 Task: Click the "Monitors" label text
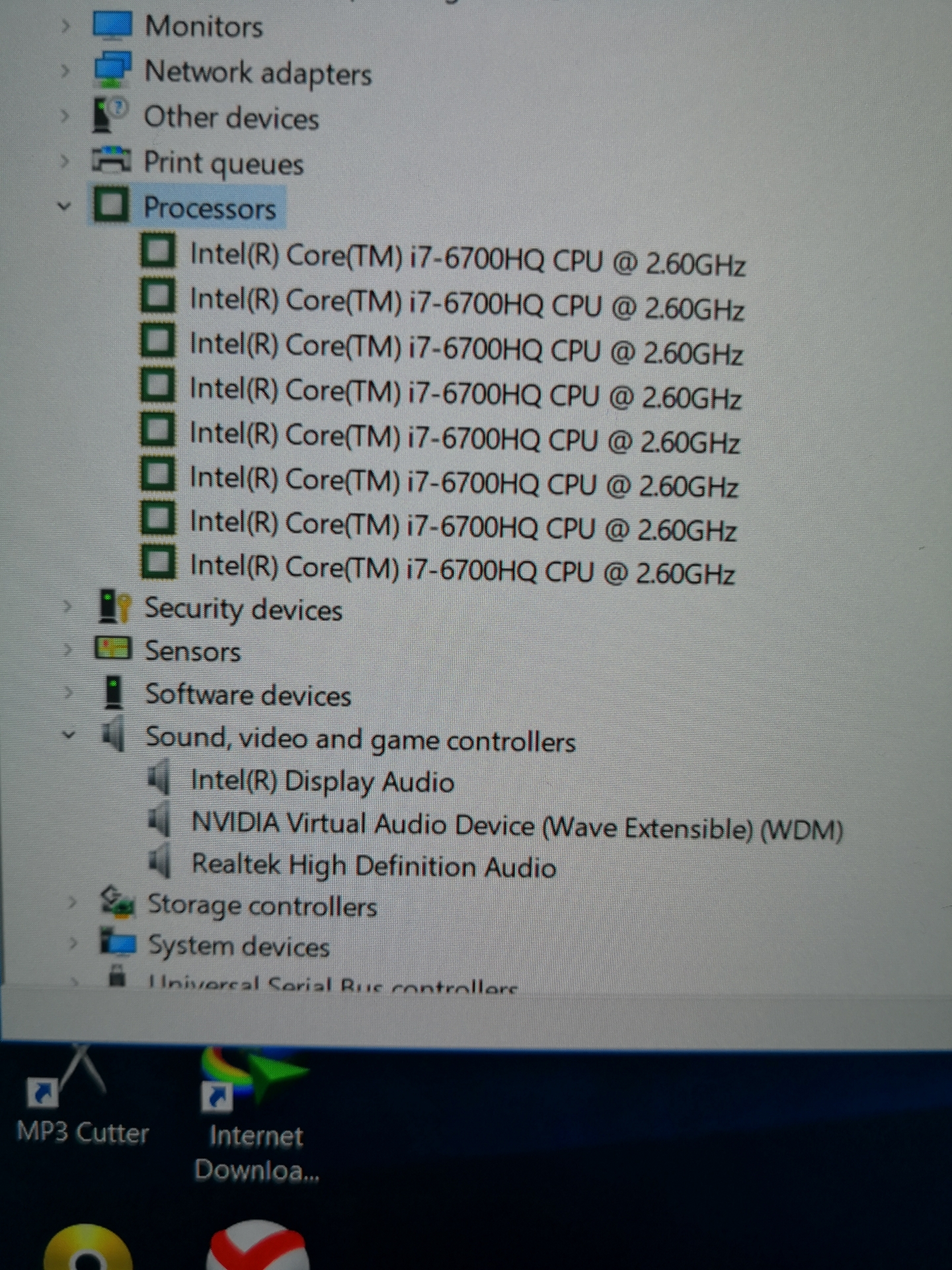(x=204, y=26)
